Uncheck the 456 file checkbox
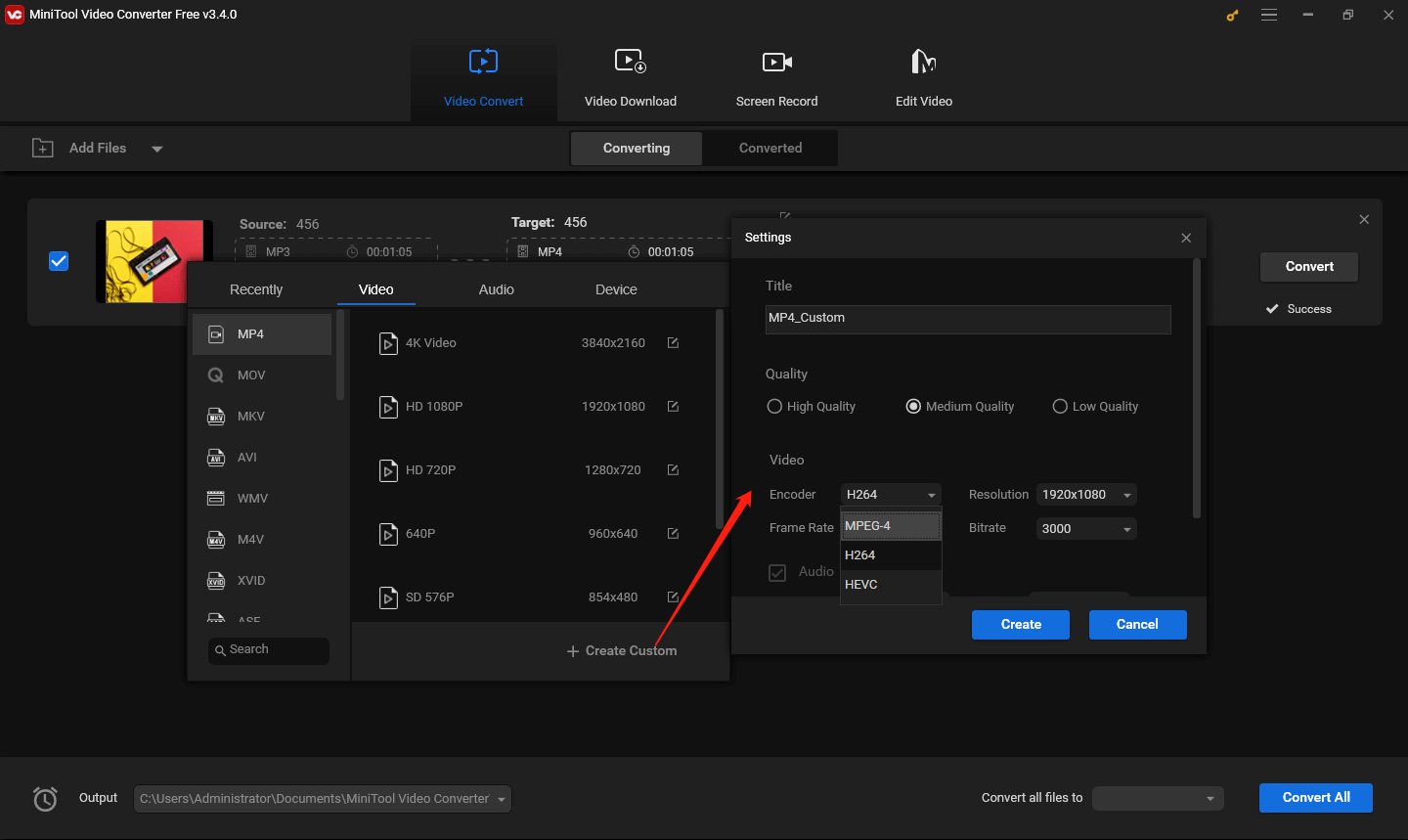1408x840 pixels. click(x=59, y=261)
